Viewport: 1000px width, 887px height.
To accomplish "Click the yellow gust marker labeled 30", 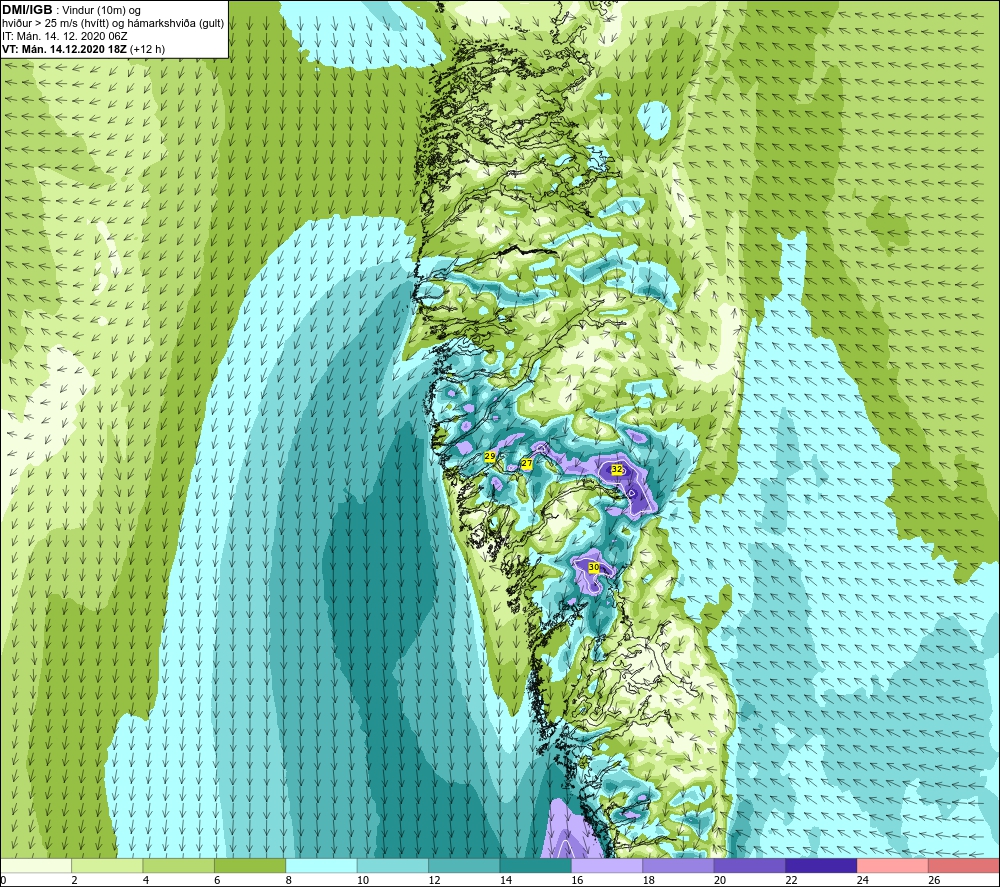I will (594, 568).
